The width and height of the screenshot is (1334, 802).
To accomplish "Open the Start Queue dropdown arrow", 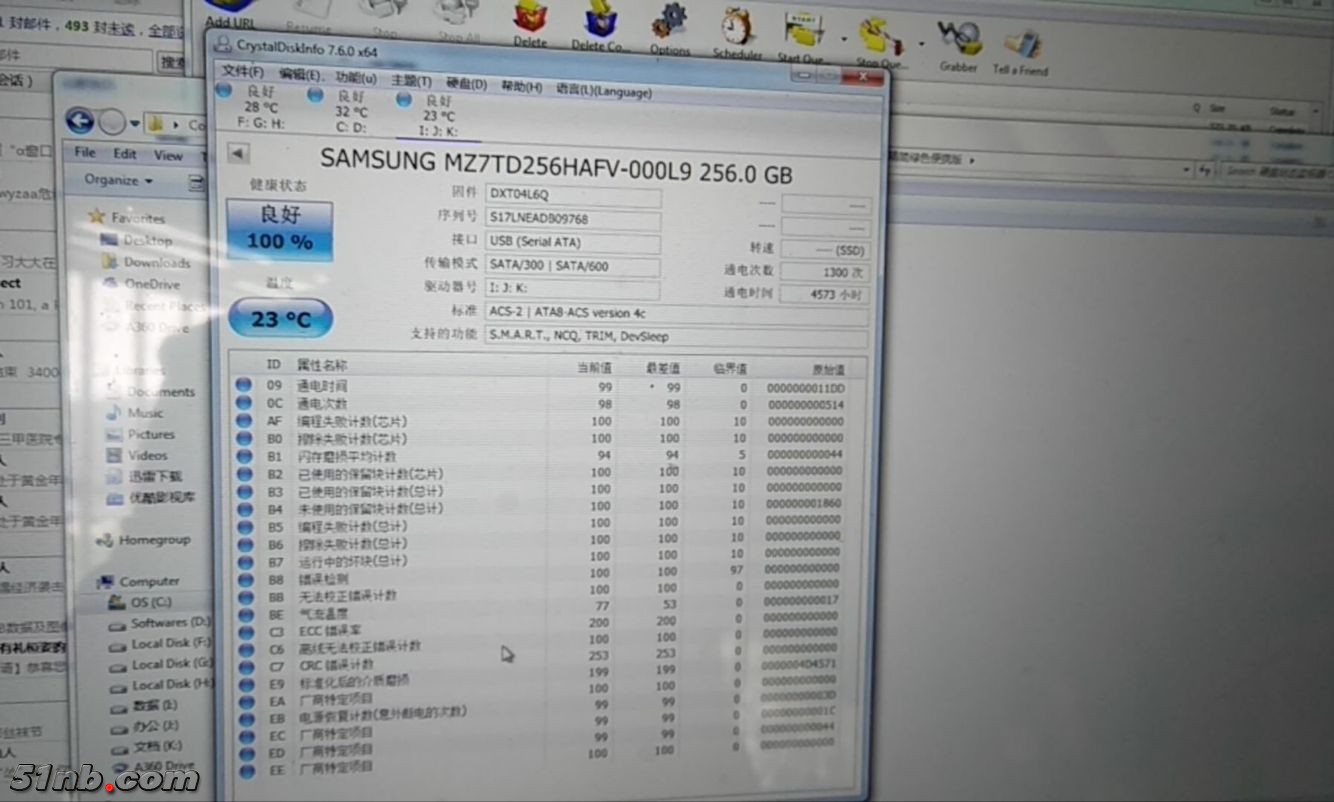I will [843, 42].
